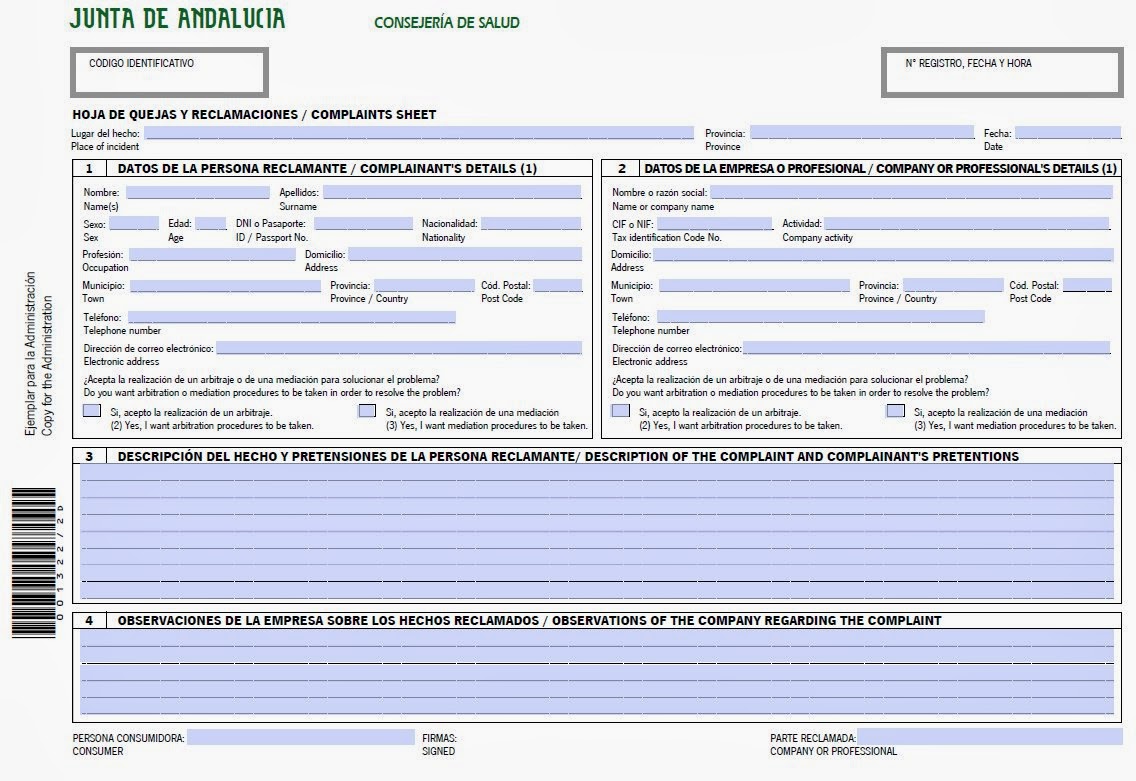This screenshot has height=781, width=1136.
Task: Click the company Provincia field in section 2
Action: (x=953, y=285)
